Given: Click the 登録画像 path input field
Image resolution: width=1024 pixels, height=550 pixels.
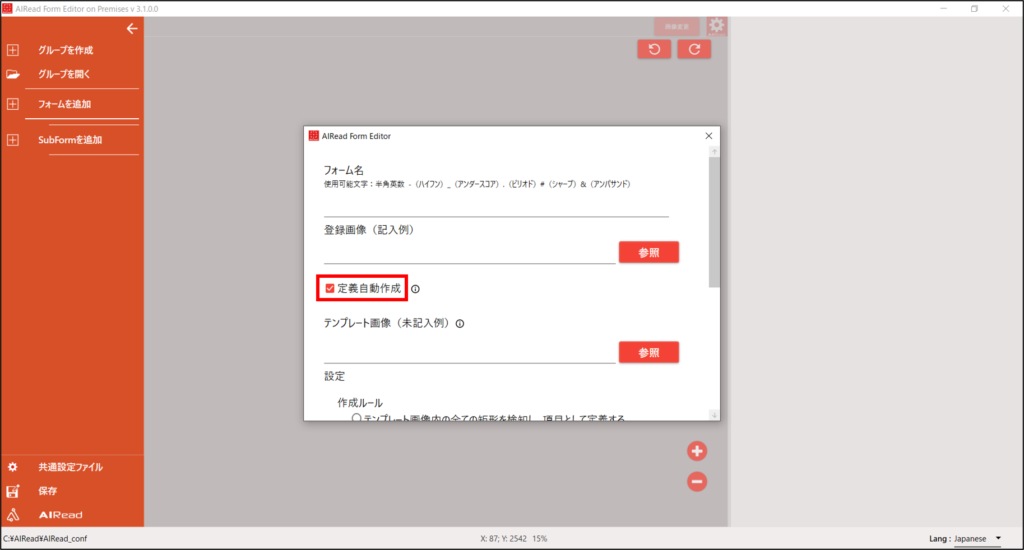Looking at the screenshot, I should point(470,253).
